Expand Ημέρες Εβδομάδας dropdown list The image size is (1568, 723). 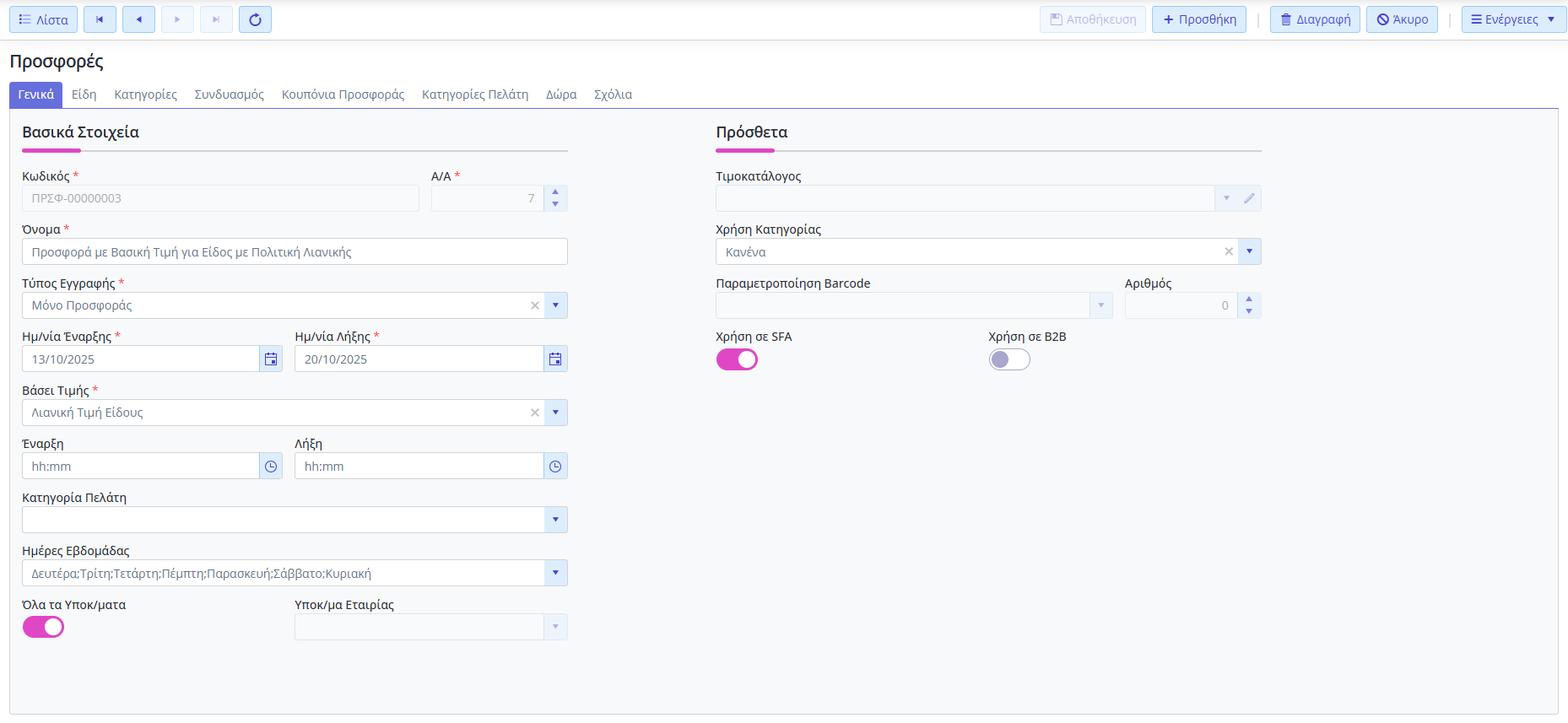tap(555, 573)
